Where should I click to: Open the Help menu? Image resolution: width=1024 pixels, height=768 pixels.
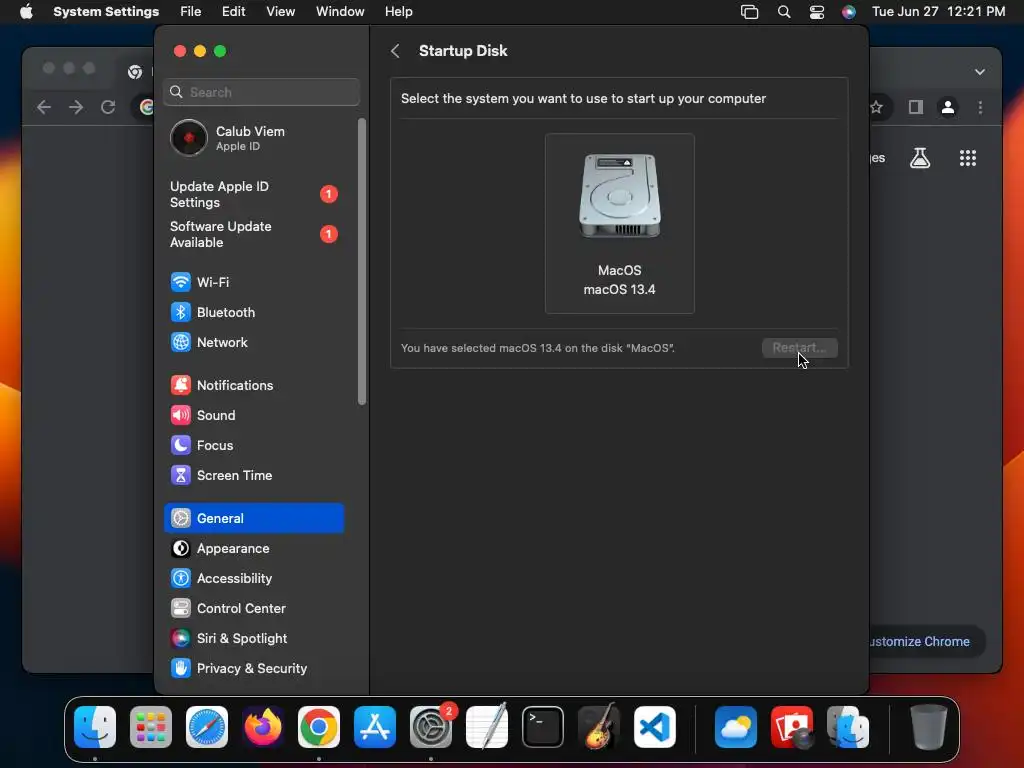(398, 12)
